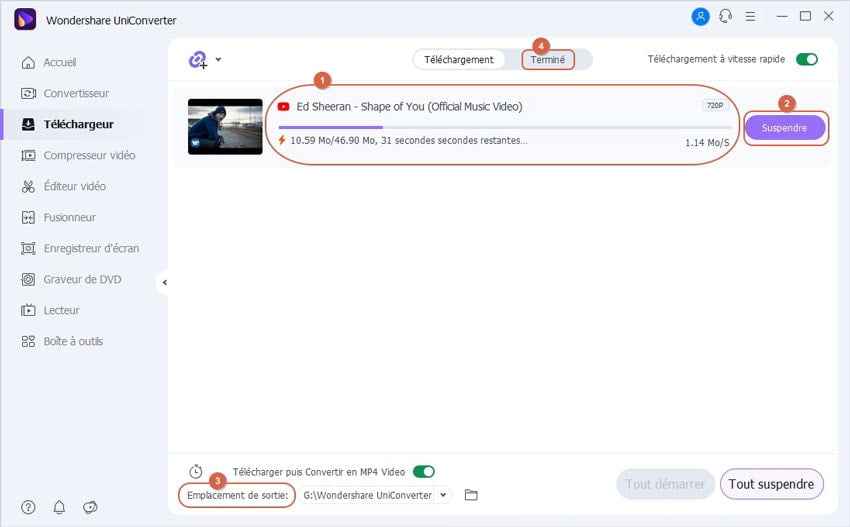Click the Ed Sheeran video thumbnail

click(x=225, y=126)
